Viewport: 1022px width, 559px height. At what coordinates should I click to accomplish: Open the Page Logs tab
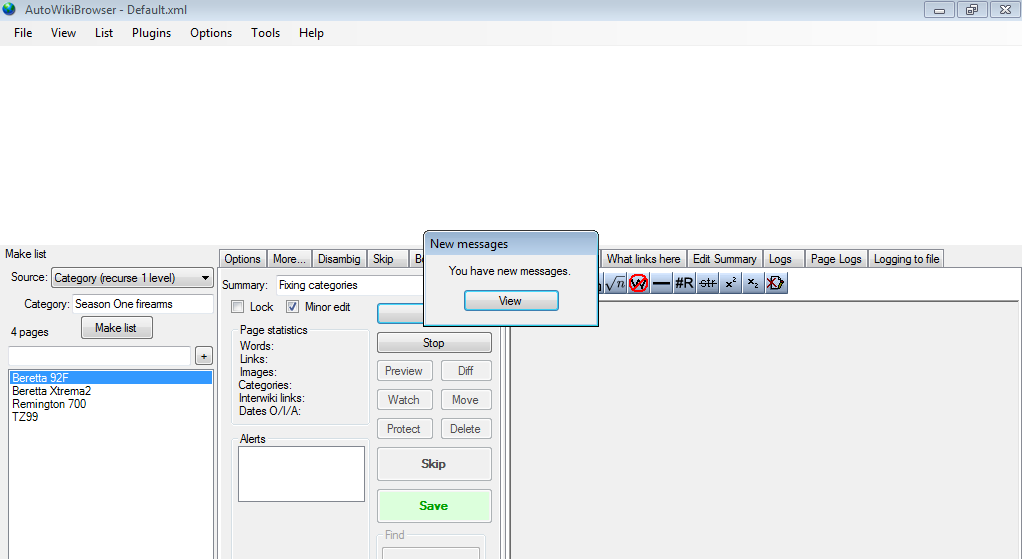[836, 259]
